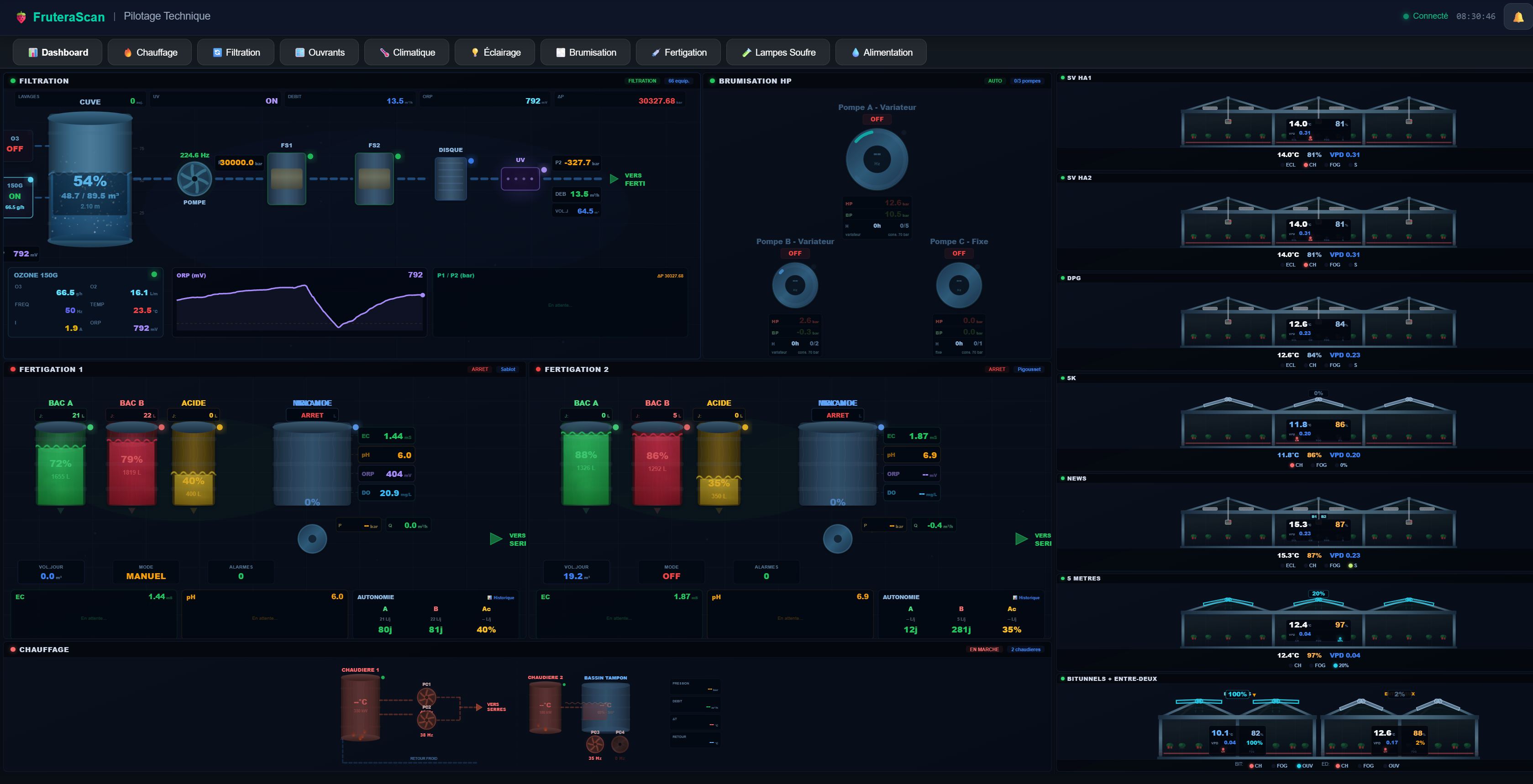The width and height of the screenshot is (1533, 784).
Task: Toggle the 150G ON ozone generator
Action: point(16,196)
